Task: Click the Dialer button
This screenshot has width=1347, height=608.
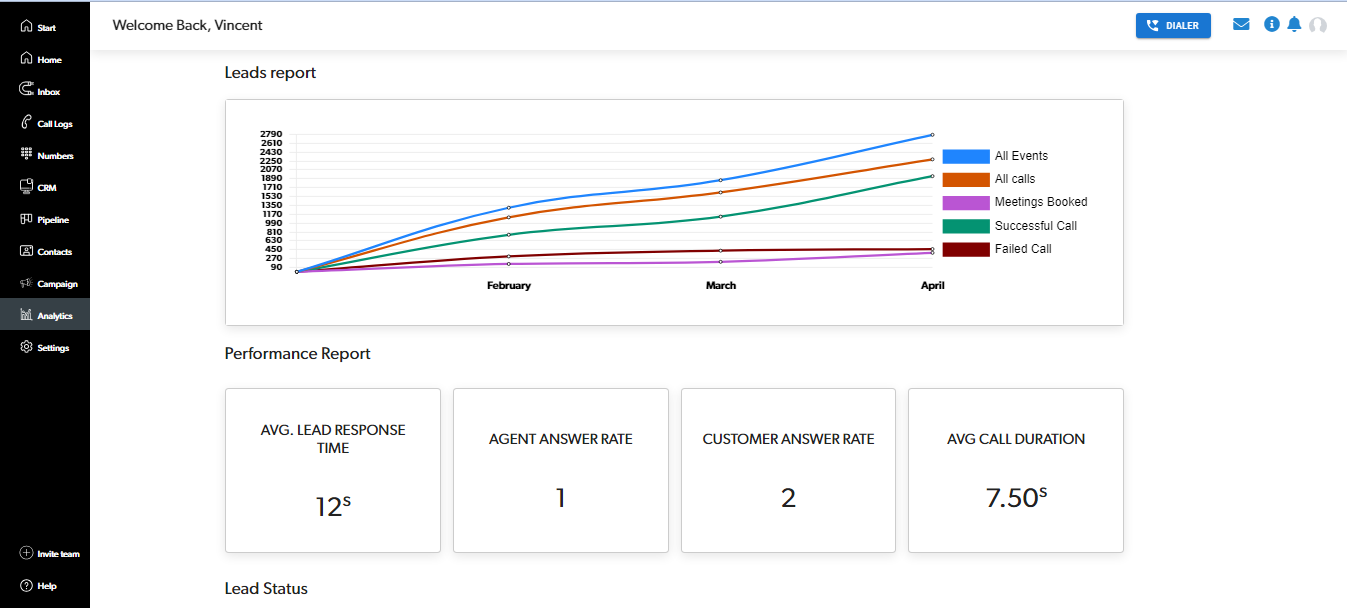Action: coord(1173,26)
